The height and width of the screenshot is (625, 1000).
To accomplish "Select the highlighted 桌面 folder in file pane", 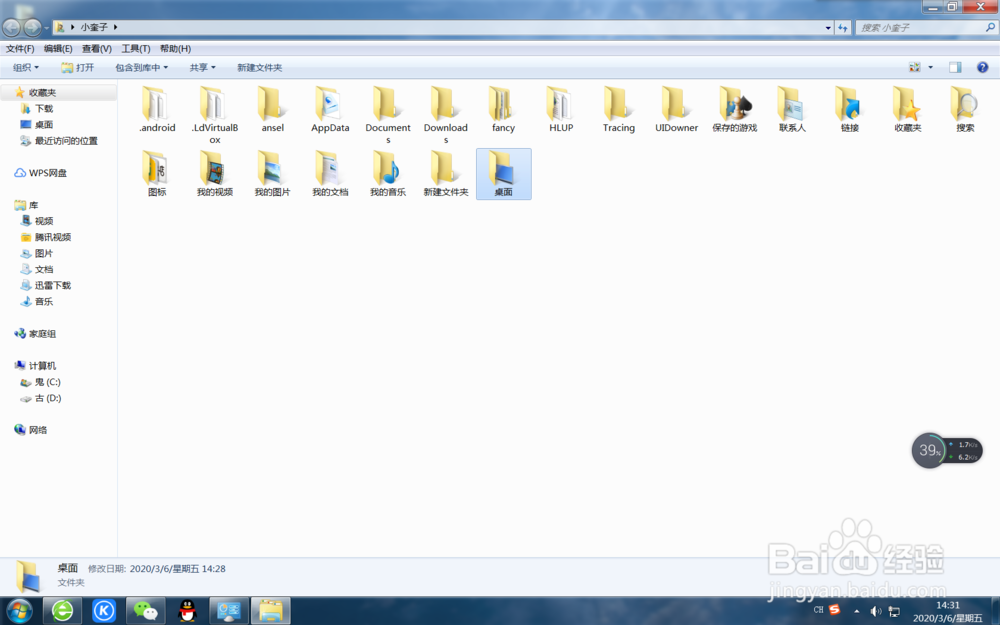I will [x=503, y=173].
